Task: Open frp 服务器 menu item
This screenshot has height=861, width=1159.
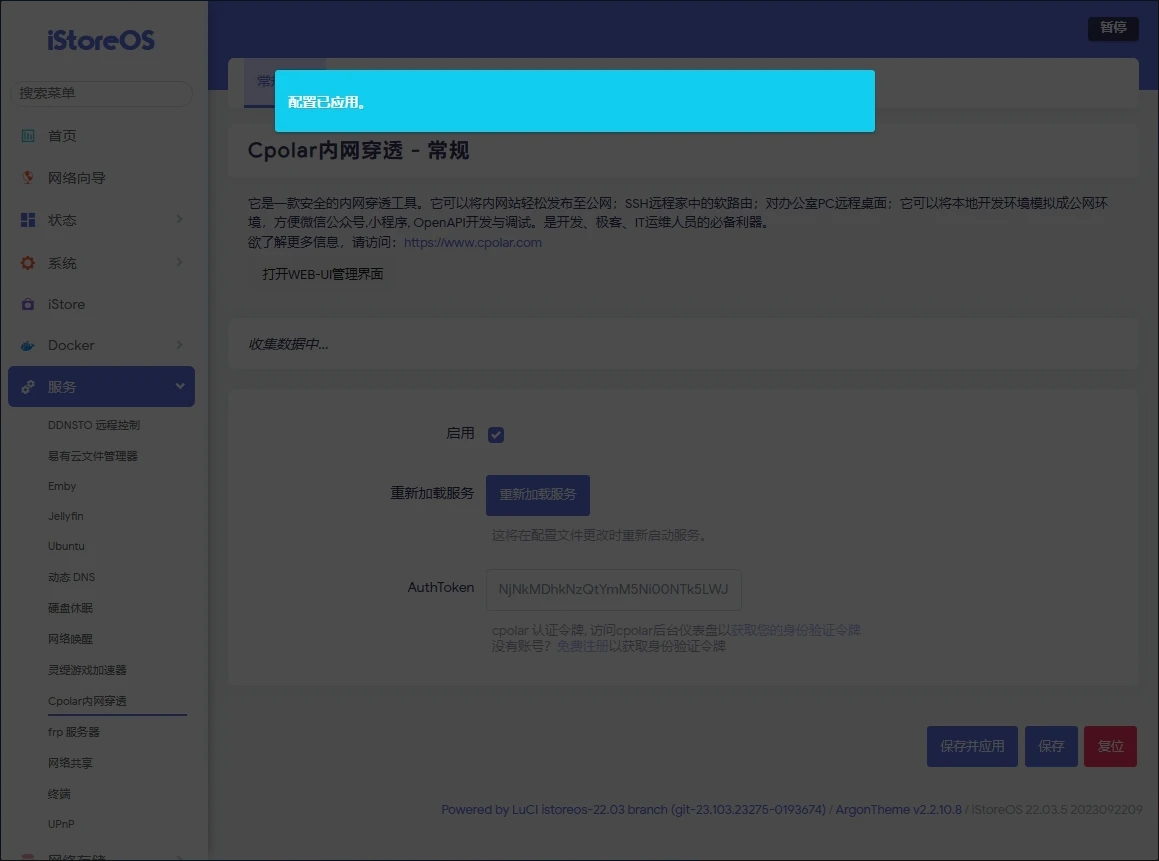Action: coord(74,732)
